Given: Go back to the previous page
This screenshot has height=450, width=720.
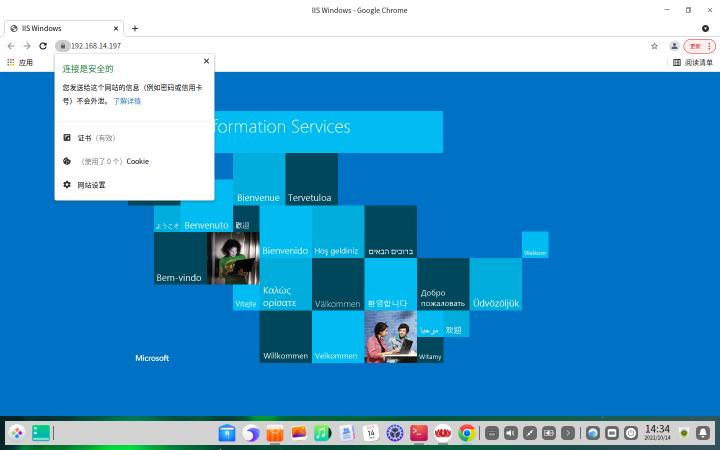Looking at the screenshot, I should pyautogui.click(x=11, y=46).
